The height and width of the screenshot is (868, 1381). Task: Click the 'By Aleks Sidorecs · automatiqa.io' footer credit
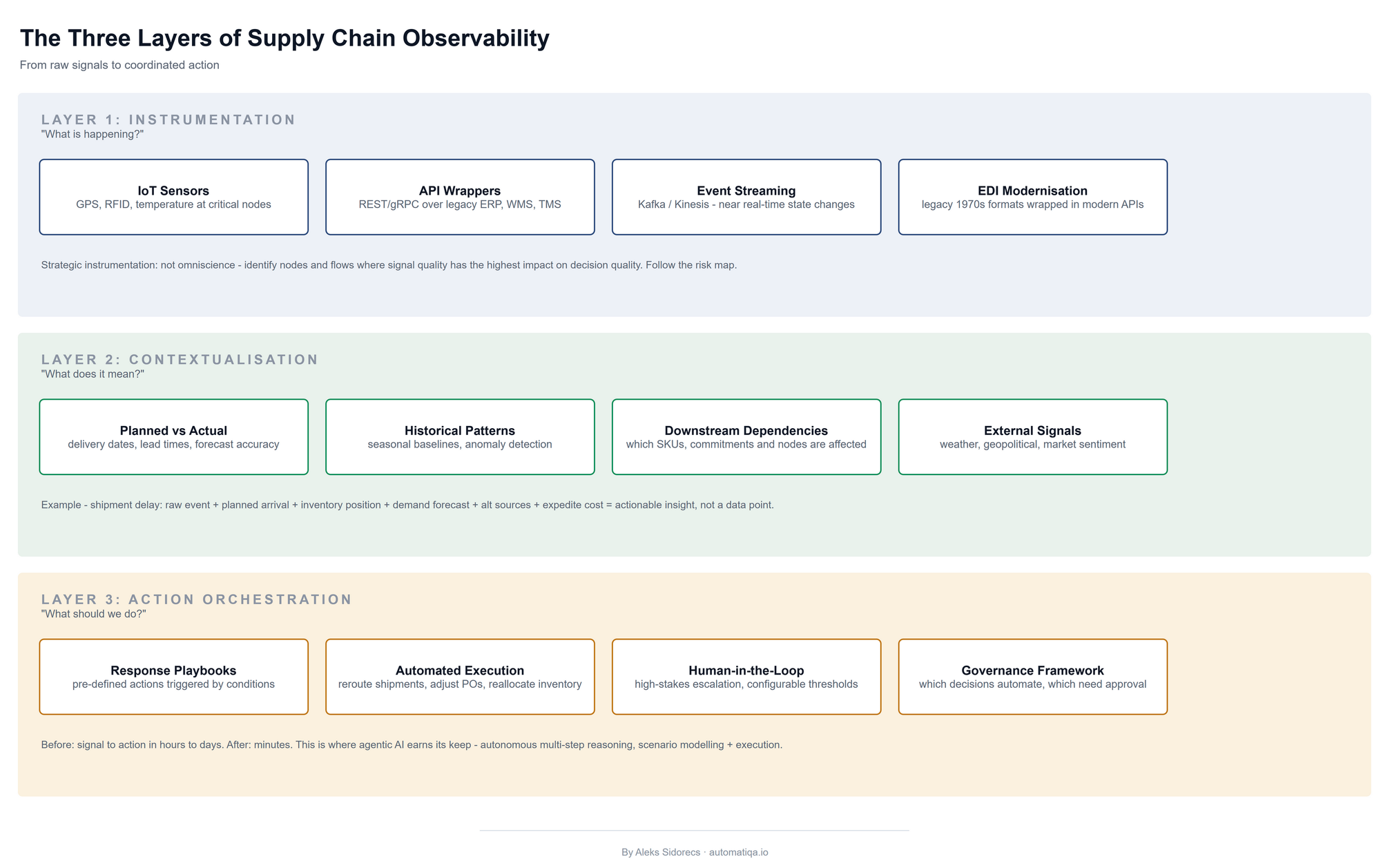click(x=695, y=852)
